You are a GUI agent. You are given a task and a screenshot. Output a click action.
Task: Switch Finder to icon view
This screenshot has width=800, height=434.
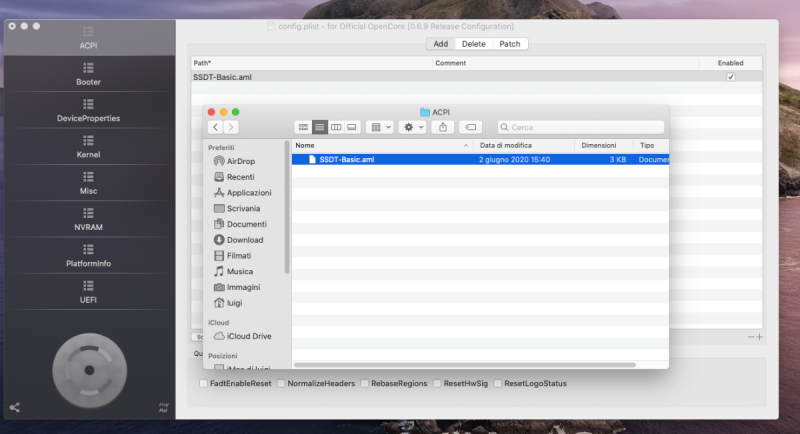click(x=303, y=127)
